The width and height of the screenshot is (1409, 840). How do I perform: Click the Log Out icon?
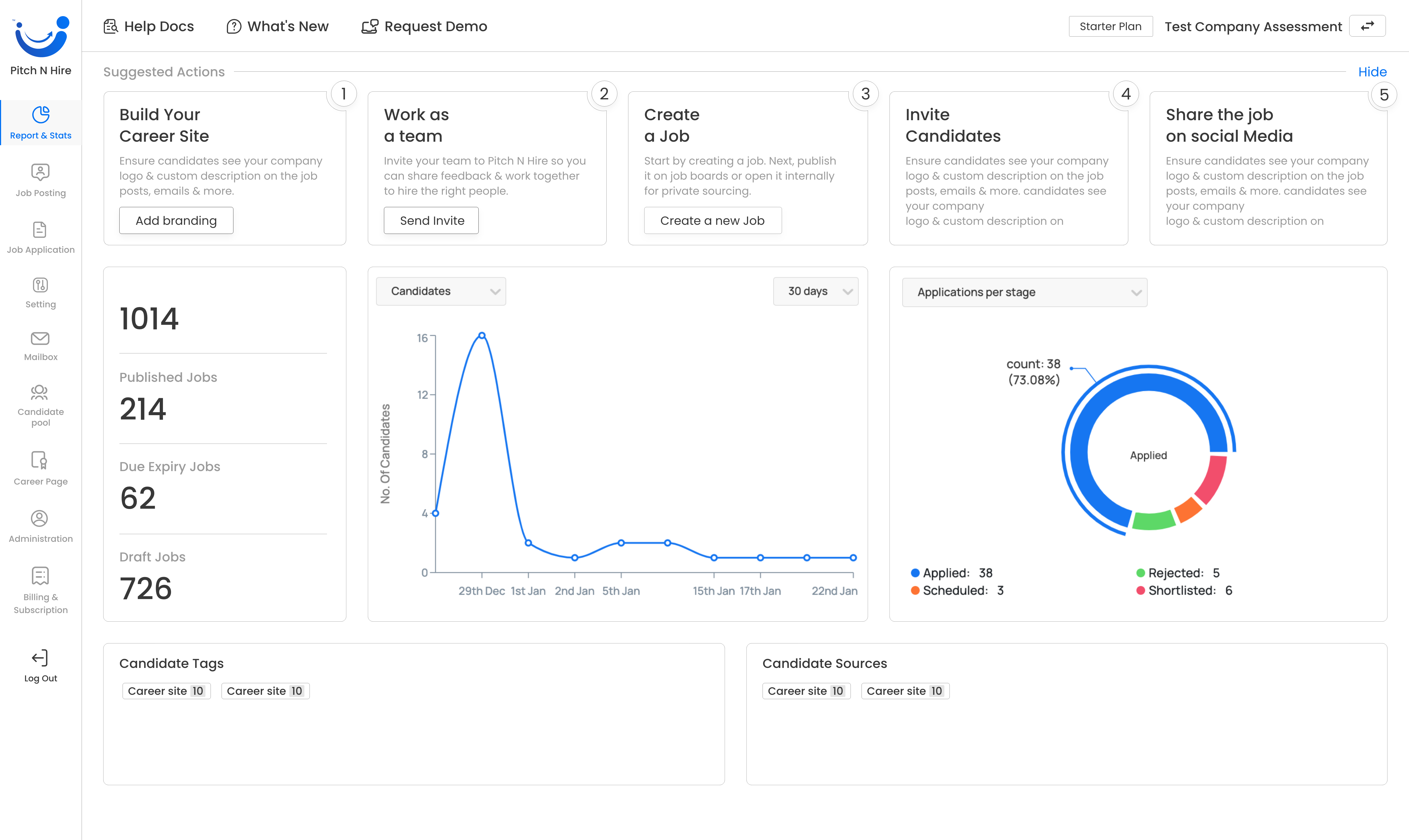point(40,658)
